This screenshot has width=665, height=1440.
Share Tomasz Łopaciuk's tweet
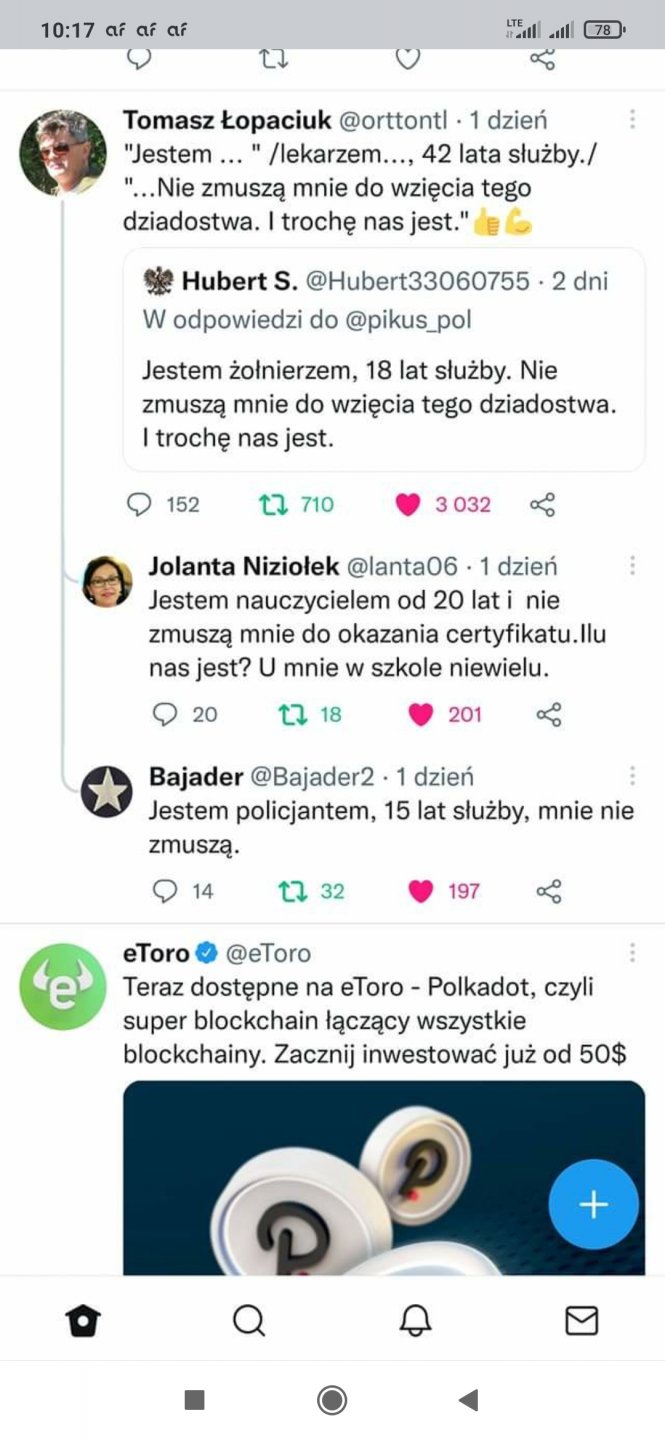pos(542,505)
